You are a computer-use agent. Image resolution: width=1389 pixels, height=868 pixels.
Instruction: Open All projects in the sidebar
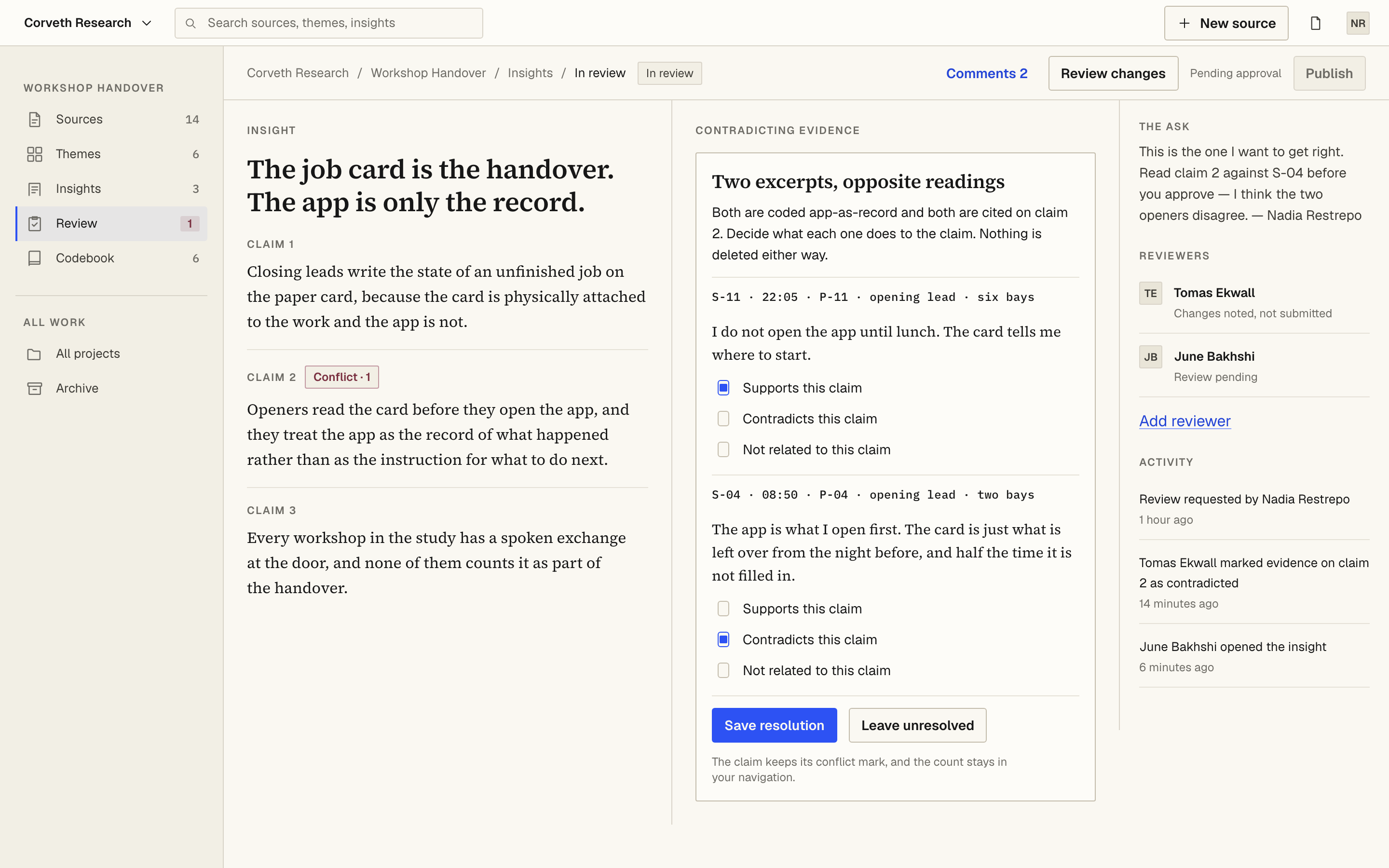pyautogui.click(x=111, y=354)
